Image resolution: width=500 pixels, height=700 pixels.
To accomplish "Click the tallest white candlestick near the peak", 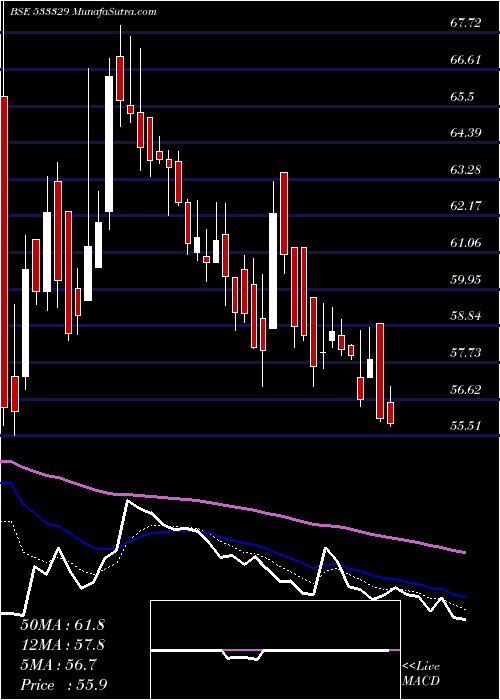I will click(x=109, y=144).
